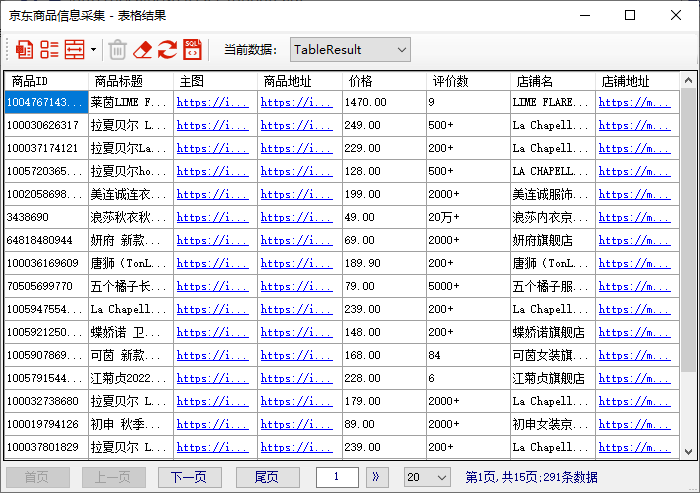
Task: Expand the page size dropdown showing 20
Action: pyautogui.click(x=427, y=477)
